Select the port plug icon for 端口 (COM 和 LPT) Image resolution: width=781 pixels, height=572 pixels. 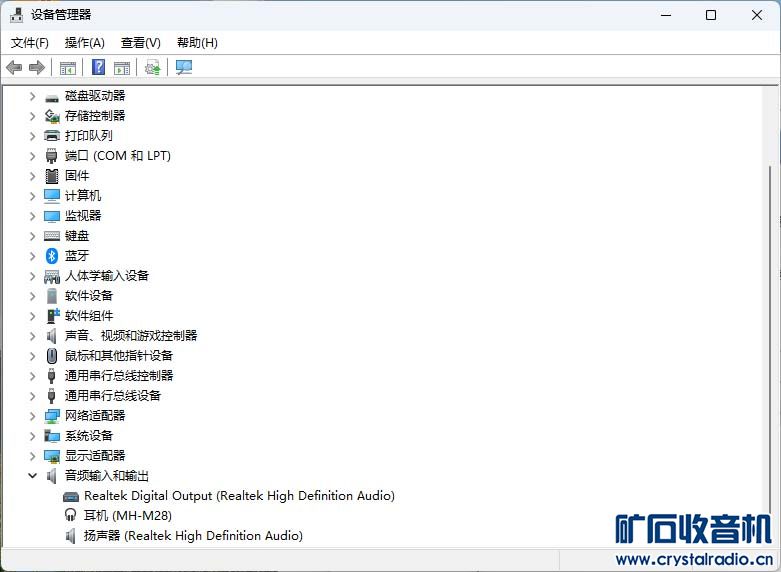(52, 156)
